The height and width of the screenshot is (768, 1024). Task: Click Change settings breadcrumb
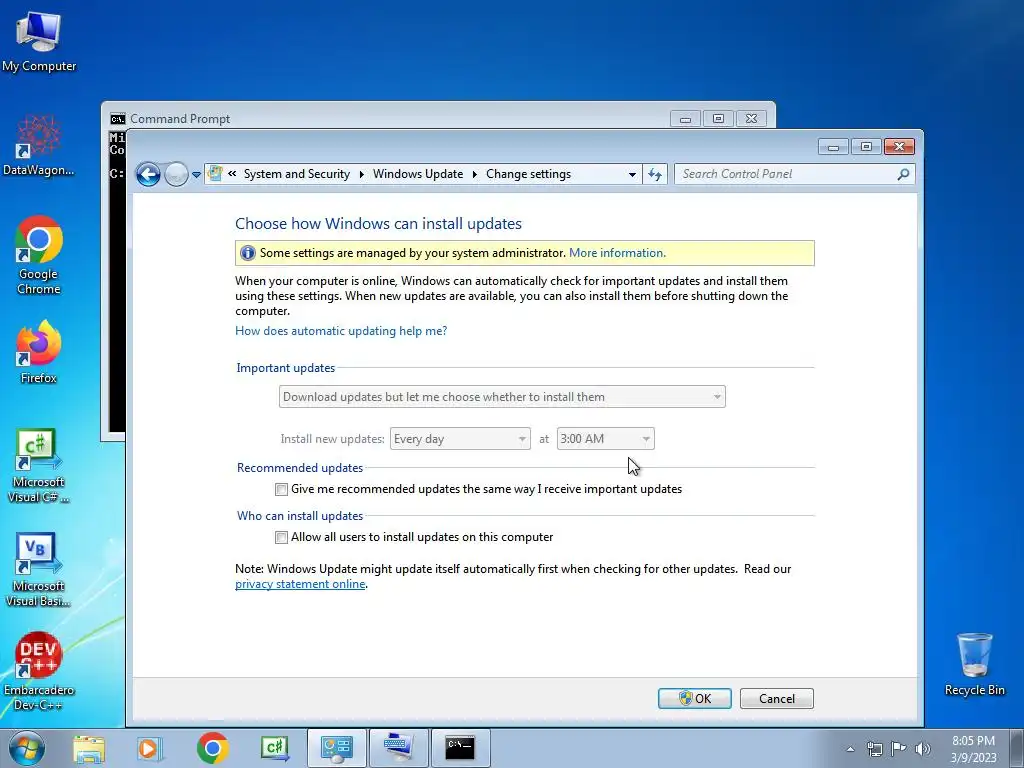pos(528,174)
